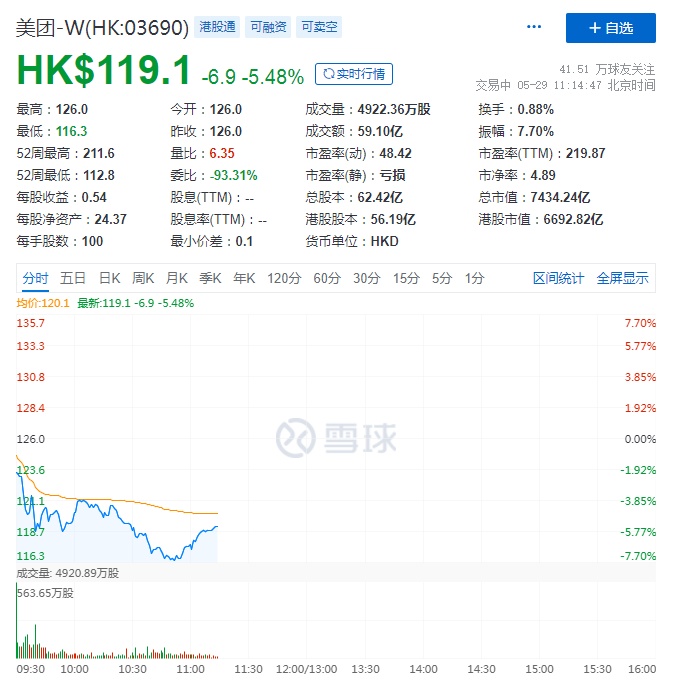Switch to the 周K chart tab
676x689 pixels.
(143, 278)
